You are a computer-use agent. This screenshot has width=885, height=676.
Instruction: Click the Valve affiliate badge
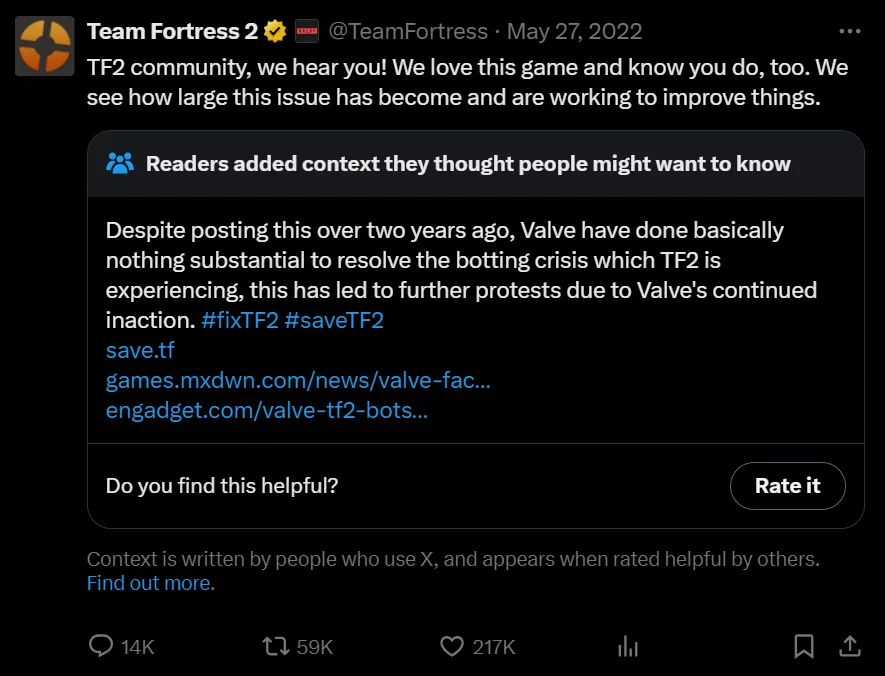point(307,32)
